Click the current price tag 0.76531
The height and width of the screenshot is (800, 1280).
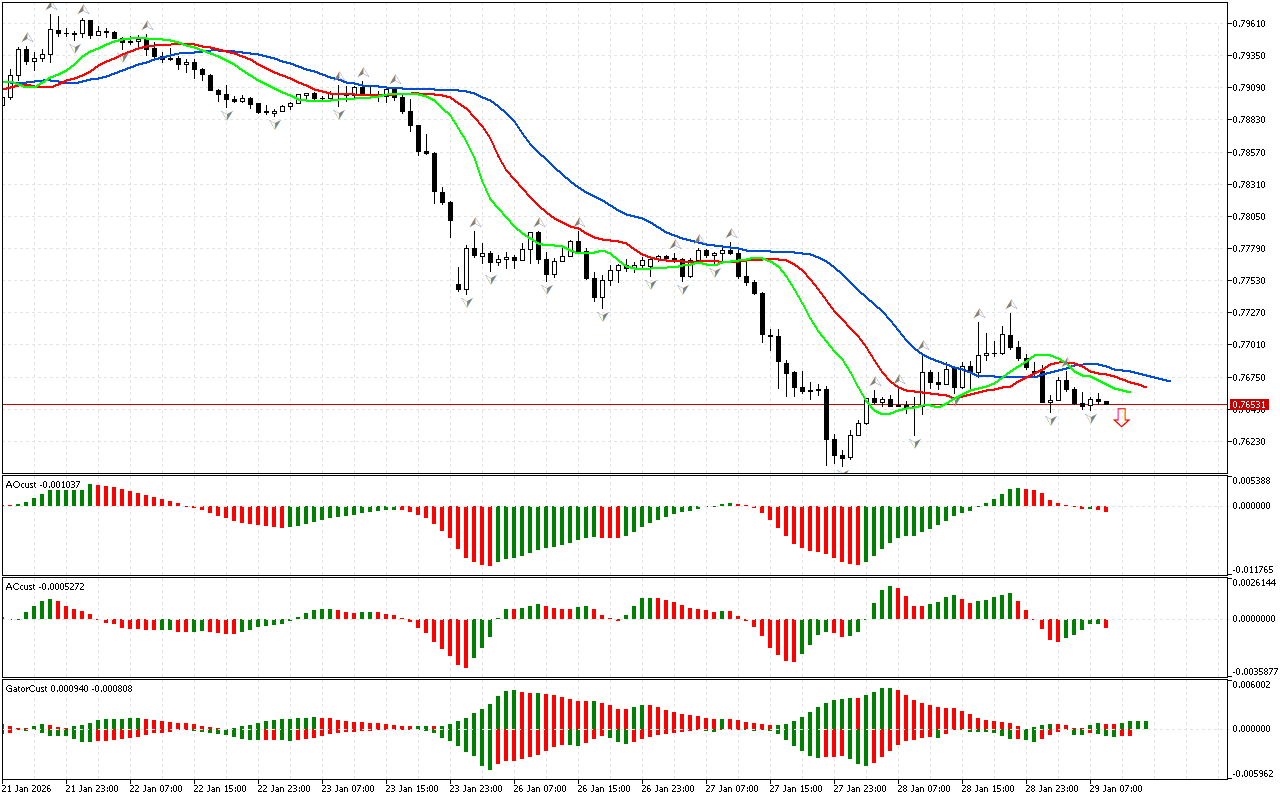1249,405
